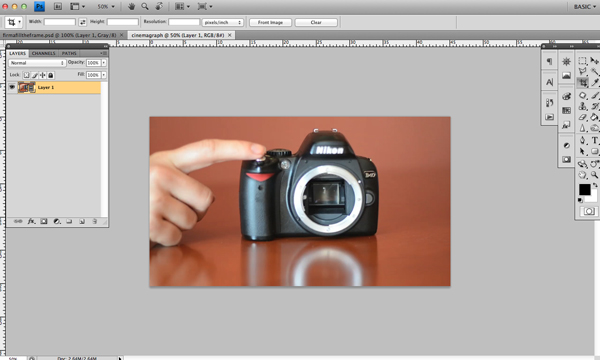Click the black foreground color swatch

(584, 189)
